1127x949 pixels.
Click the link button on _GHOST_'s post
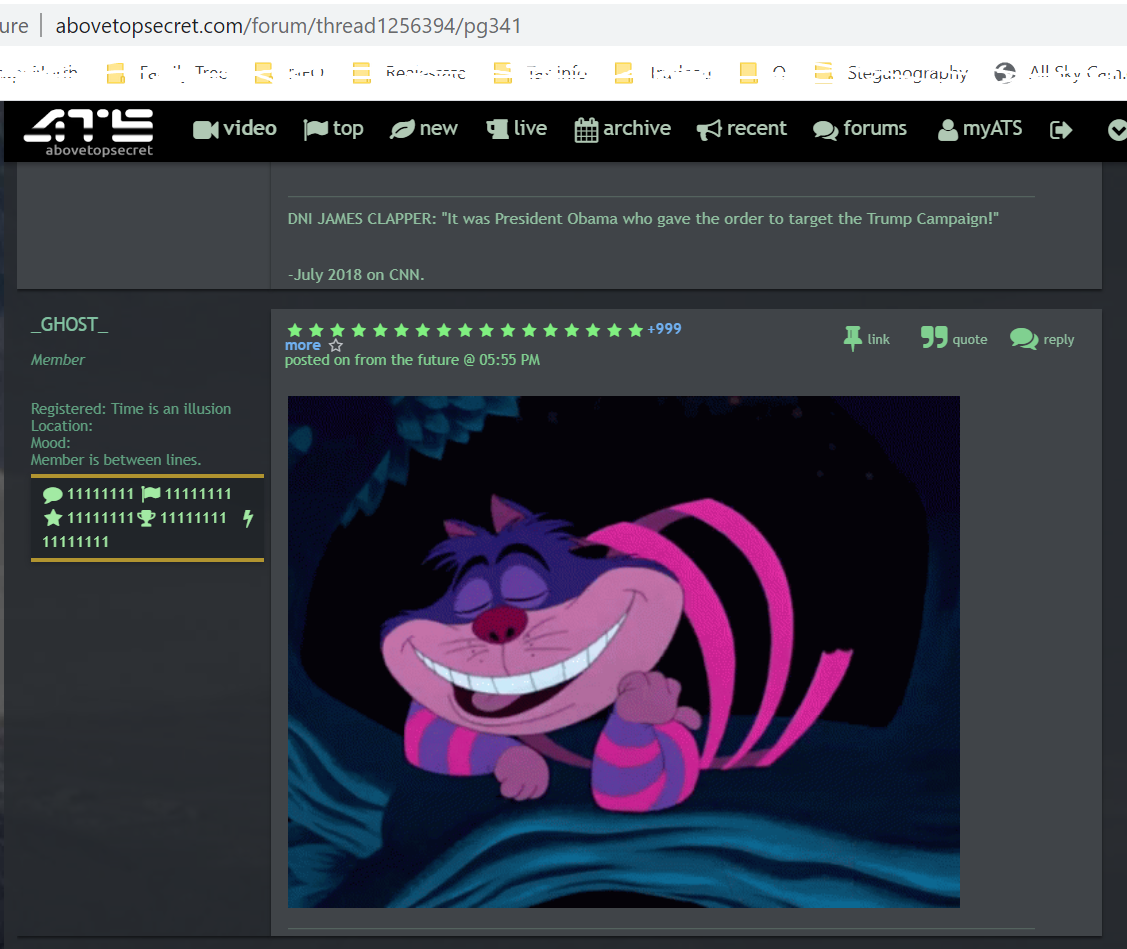pyautogui.click(x=867, y=339)
